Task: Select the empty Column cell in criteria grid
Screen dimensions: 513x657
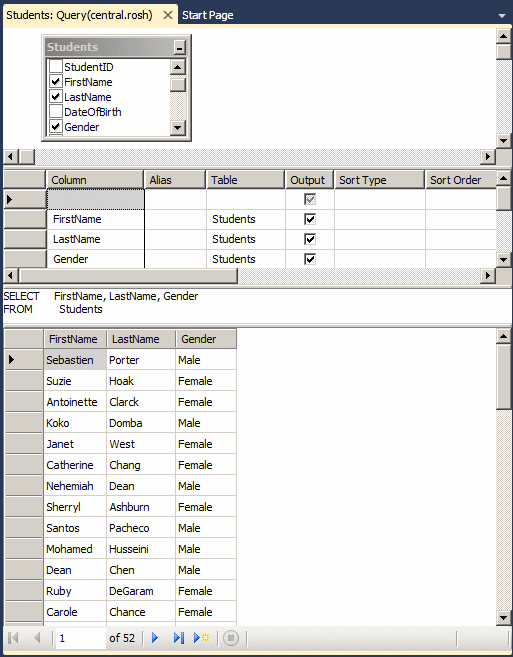Action: (95, 199)
